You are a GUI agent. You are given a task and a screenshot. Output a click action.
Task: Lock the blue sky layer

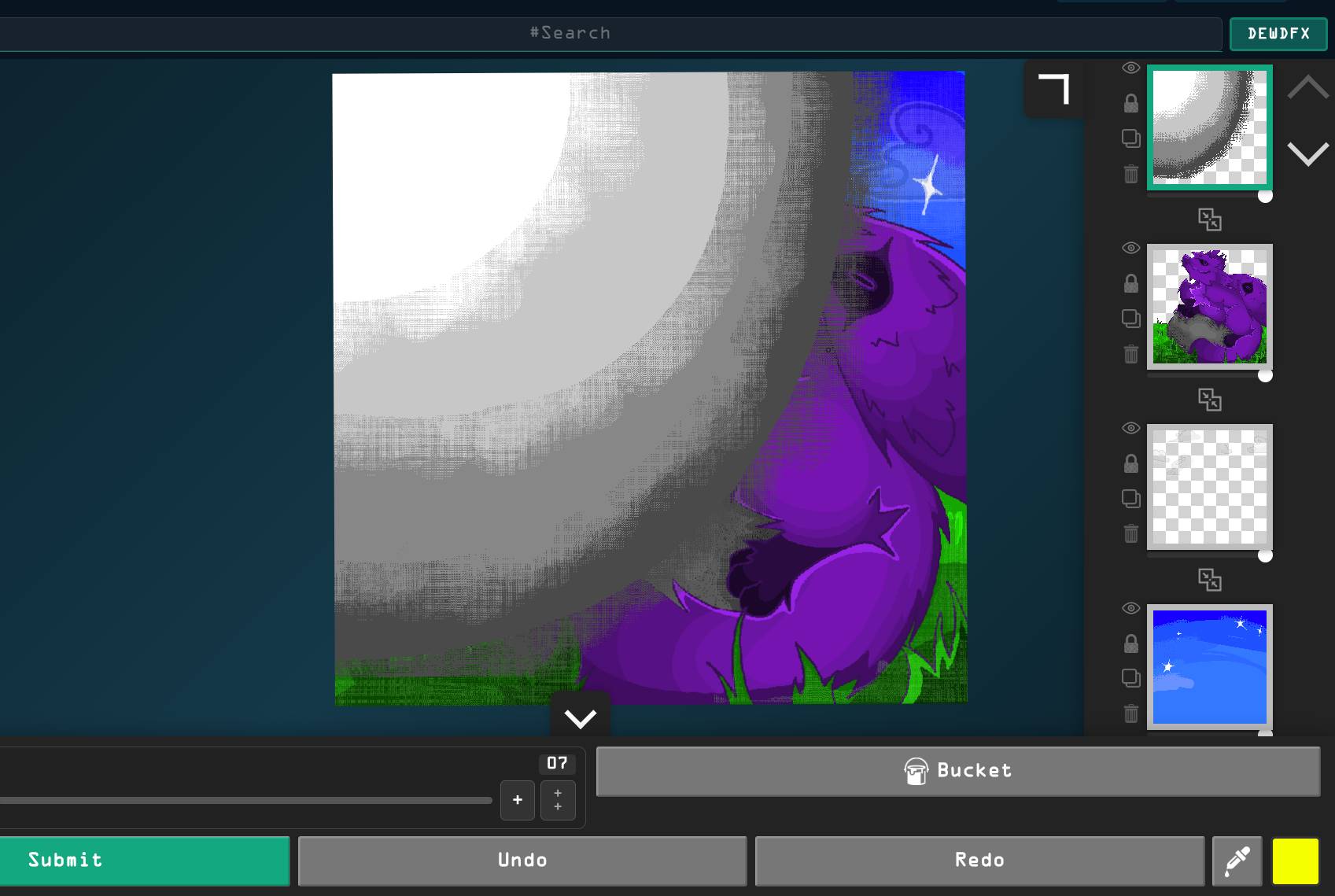pos(1130,643)
